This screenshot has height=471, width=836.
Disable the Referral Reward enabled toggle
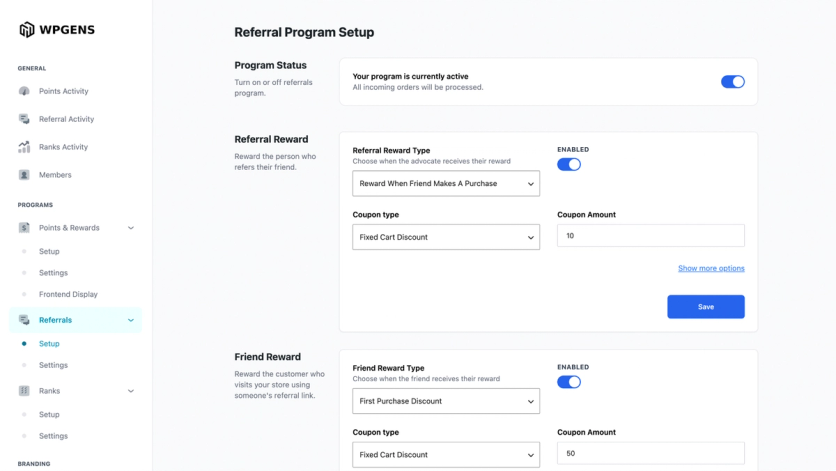569,164
